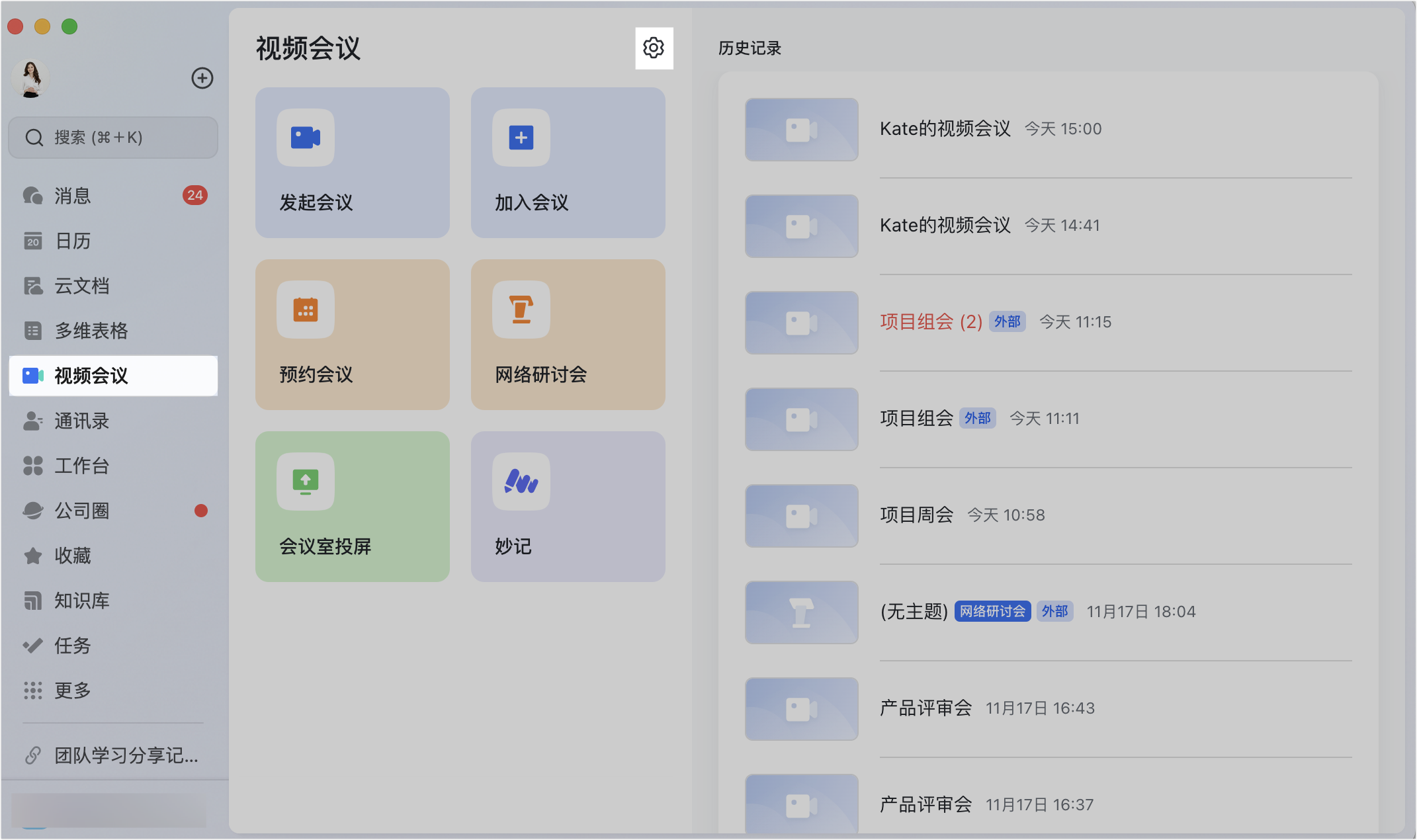This screenshot has height=840, width=1417.
Task: Click the 妙记 icon
Action: [521, 482]
